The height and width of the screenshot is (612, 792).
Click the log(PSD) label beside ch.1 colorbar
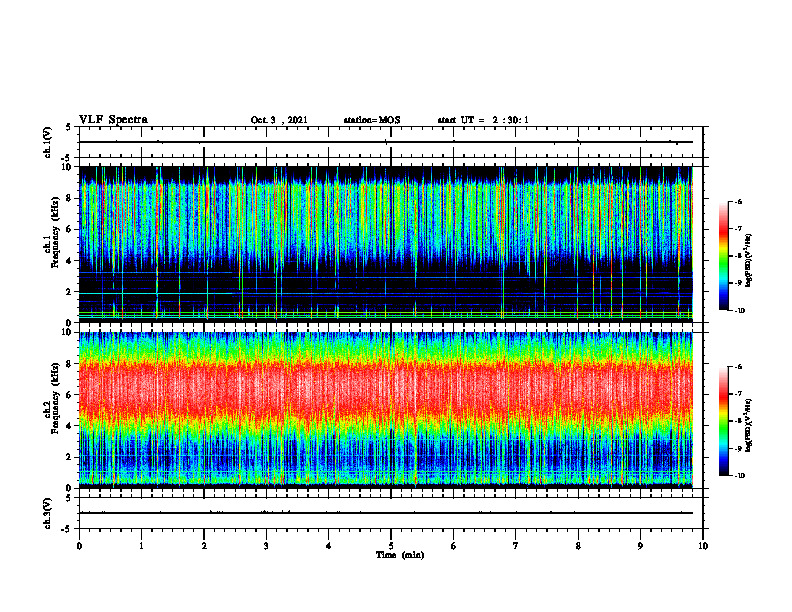[x=748, y=261]
